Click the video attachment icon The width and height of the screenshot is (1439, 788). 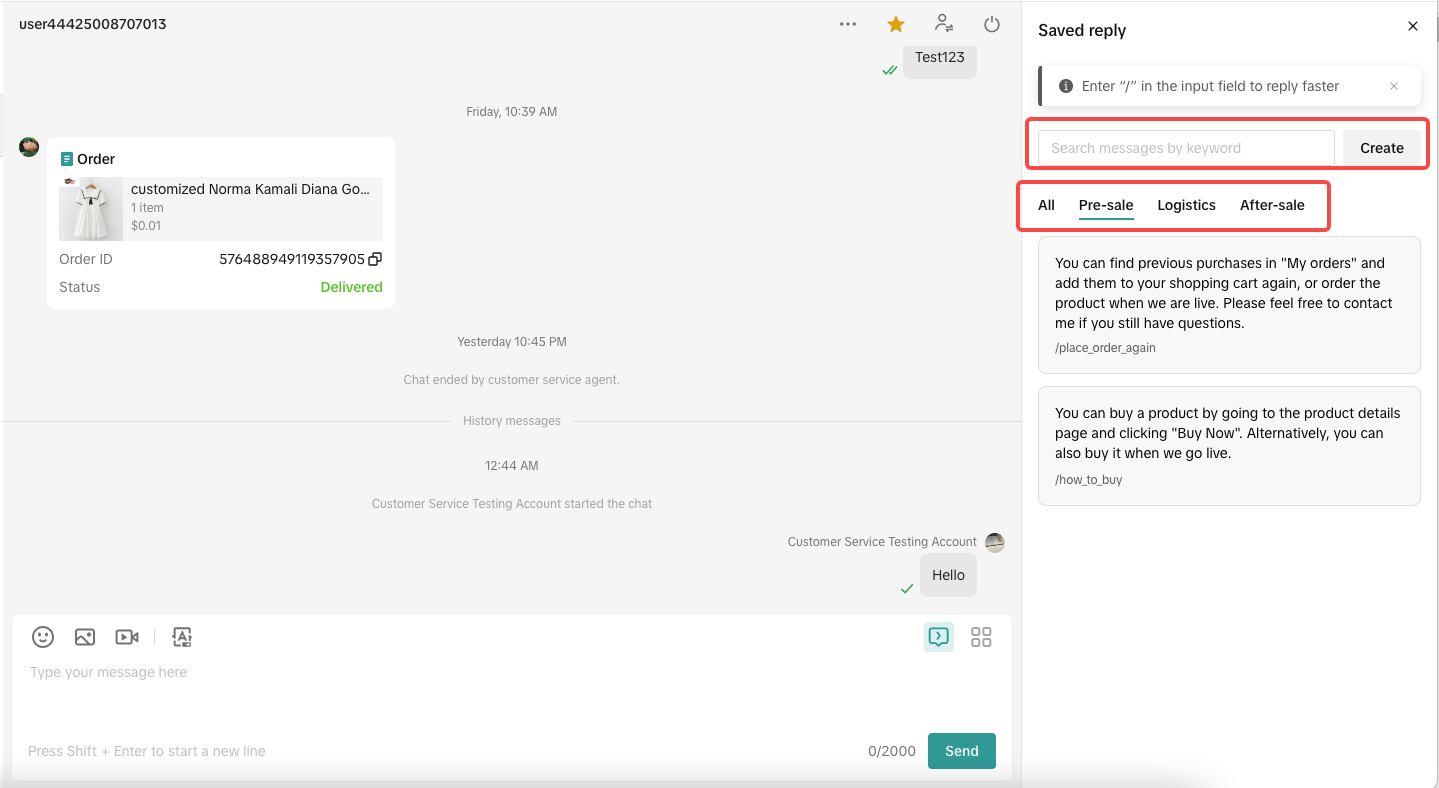coord(127,637)
